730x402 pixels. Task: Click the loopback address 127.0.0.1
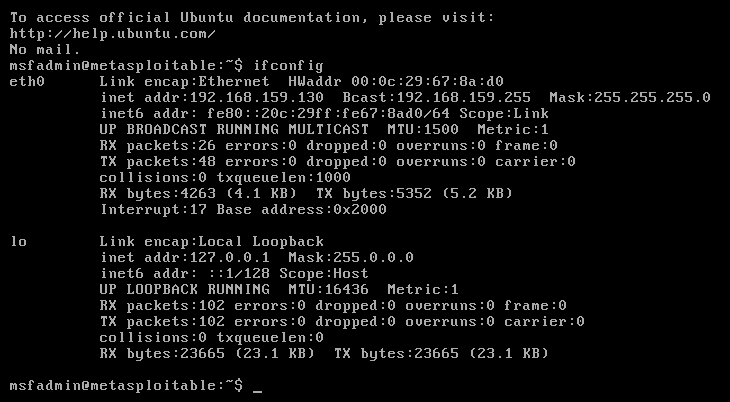(220, 257)
